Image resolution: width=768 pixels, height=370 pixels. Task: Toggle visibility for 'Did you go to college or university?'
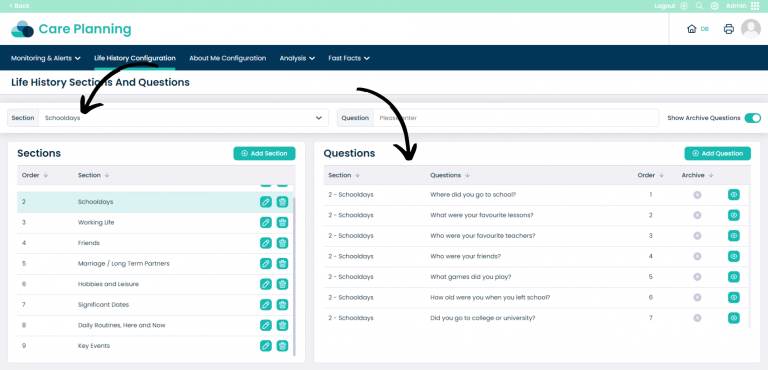(x=734, y=319)
